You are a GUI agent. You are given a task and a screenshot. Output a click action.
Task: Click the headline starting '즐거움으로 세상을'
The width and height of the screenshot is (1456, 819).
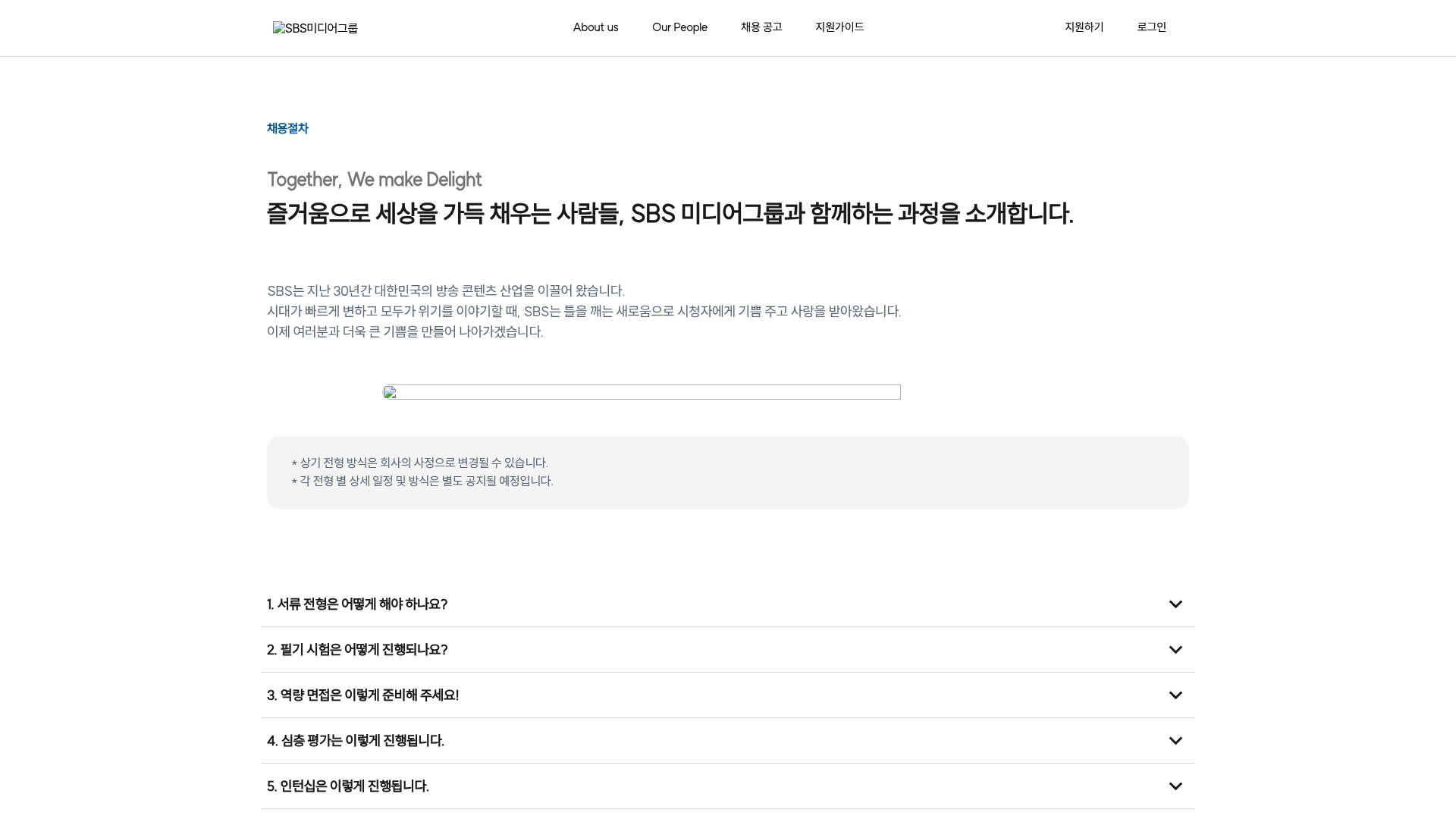tap(670, 214)
